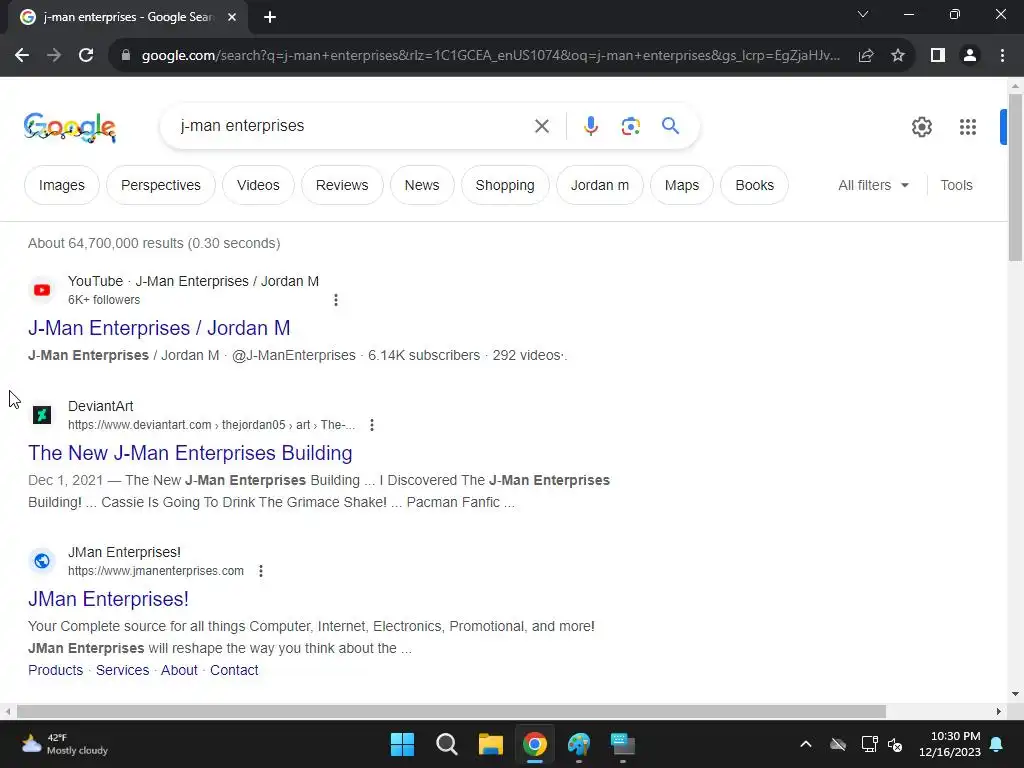
Task: Open Google quick settings gear
Action: pyautogui.click(x=921, y=127)
